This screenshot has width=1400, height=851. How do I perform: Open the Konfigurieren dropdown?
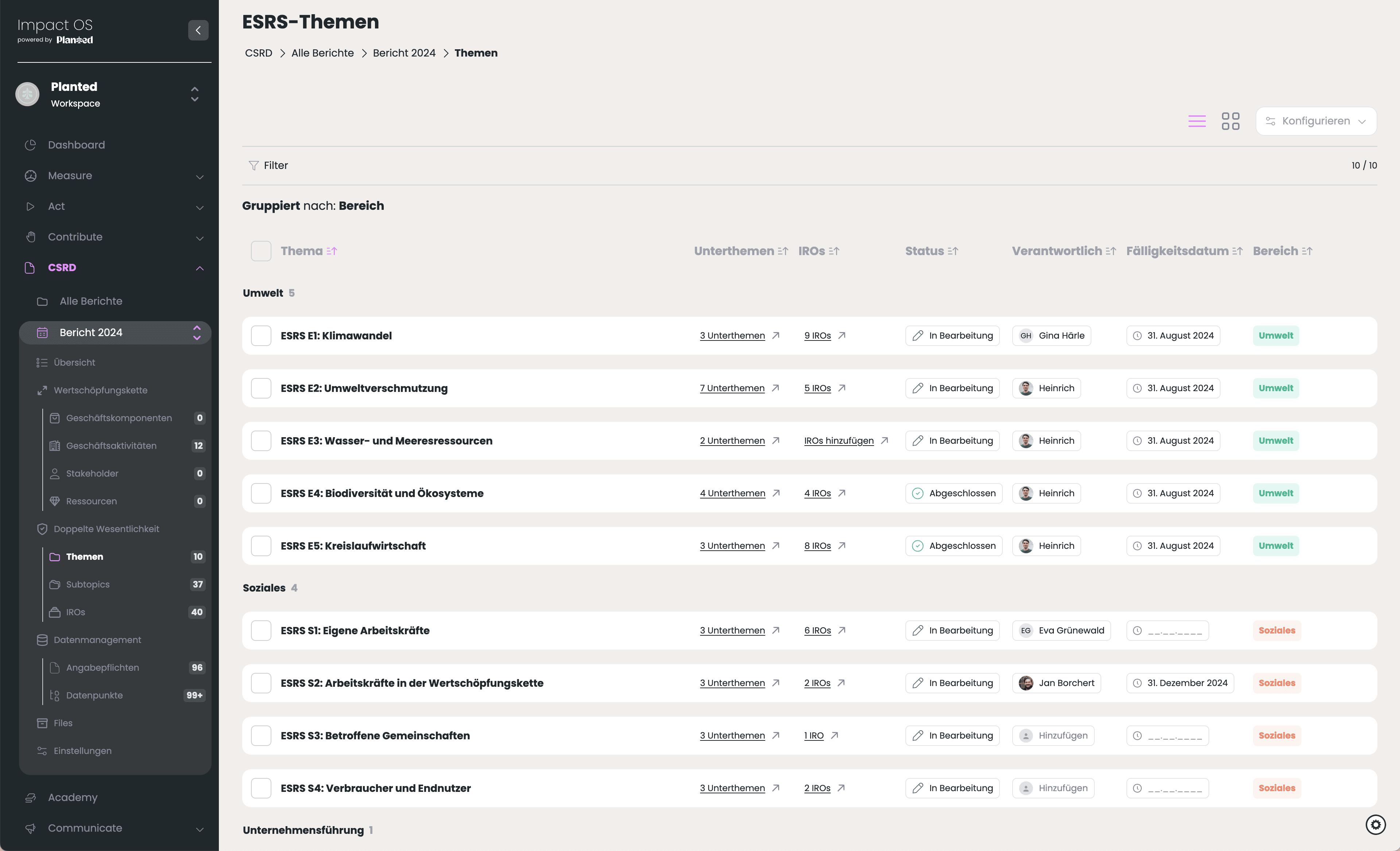[1316, 121]
